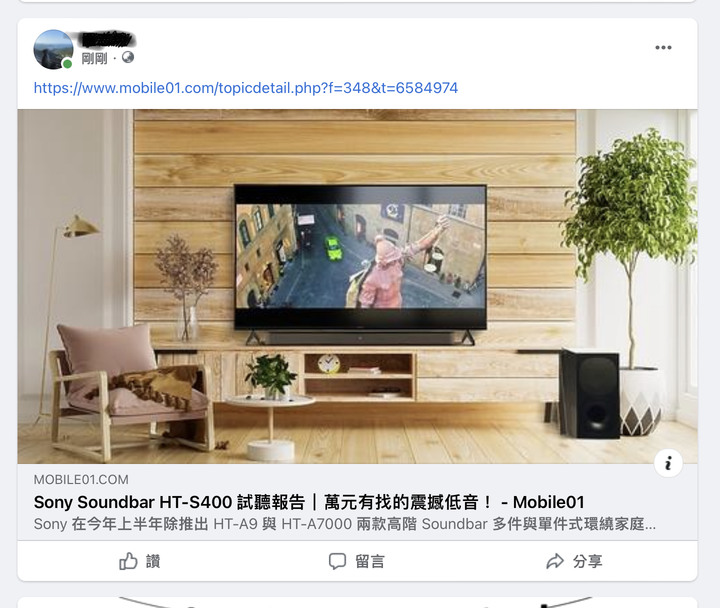Image resolution: width=720 pixels, height=608 pixels.
Task: Open the Sony Soundbar HT-S400 article title
Action: click(309, 502)
